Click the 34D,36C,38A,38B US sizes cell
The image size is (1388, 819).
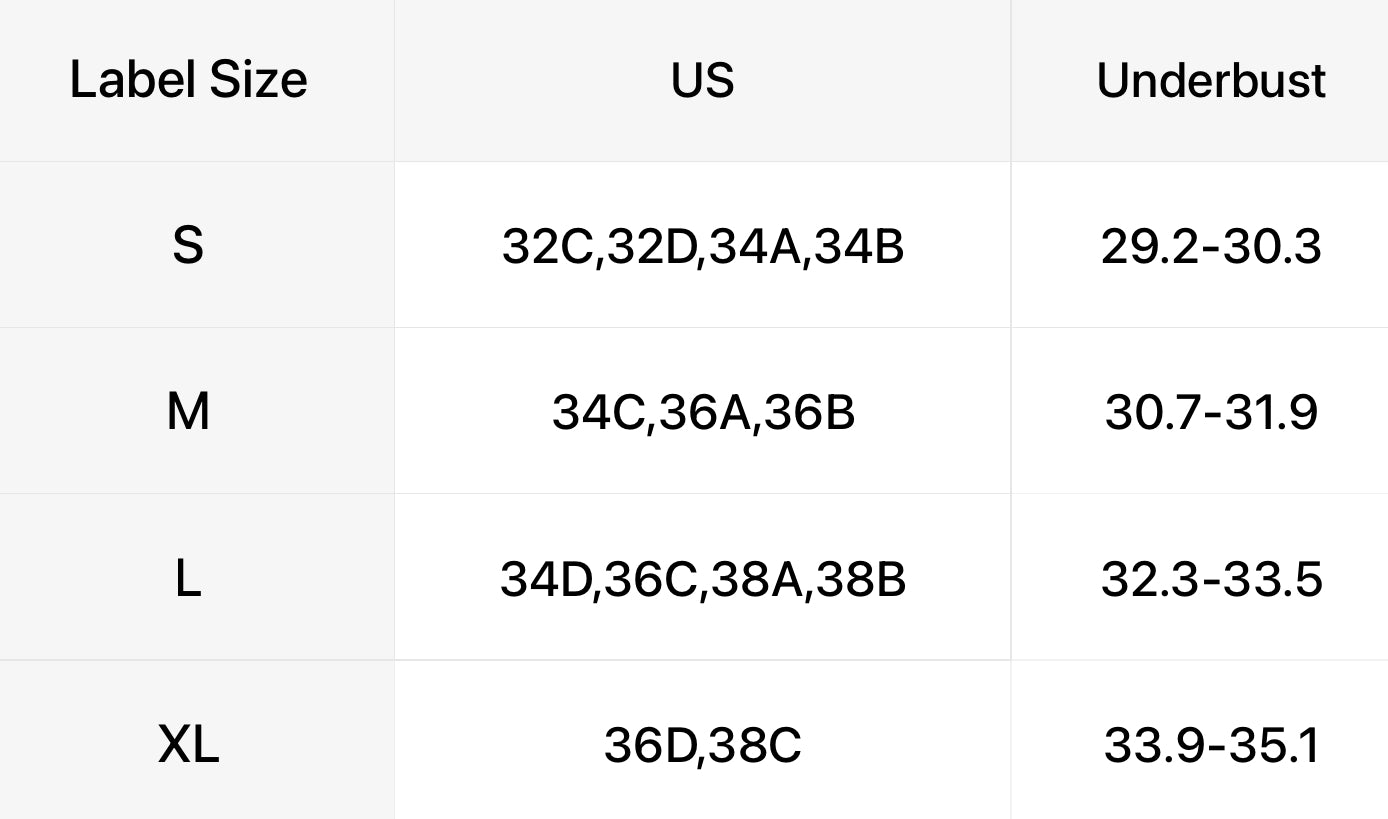click(x=702, y=579)
